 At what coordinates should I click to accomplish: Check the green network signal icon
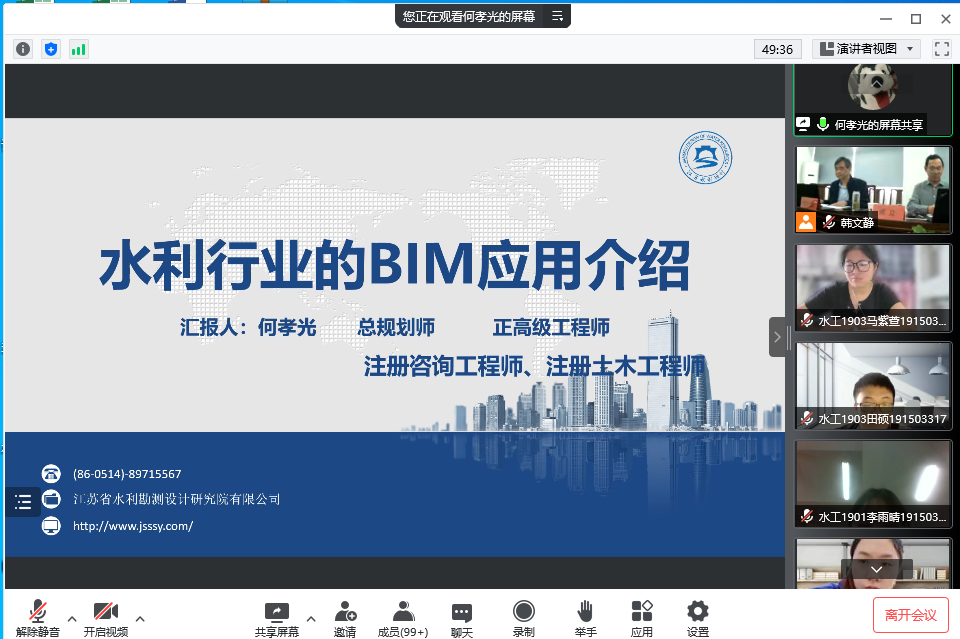tap(78, 48)
